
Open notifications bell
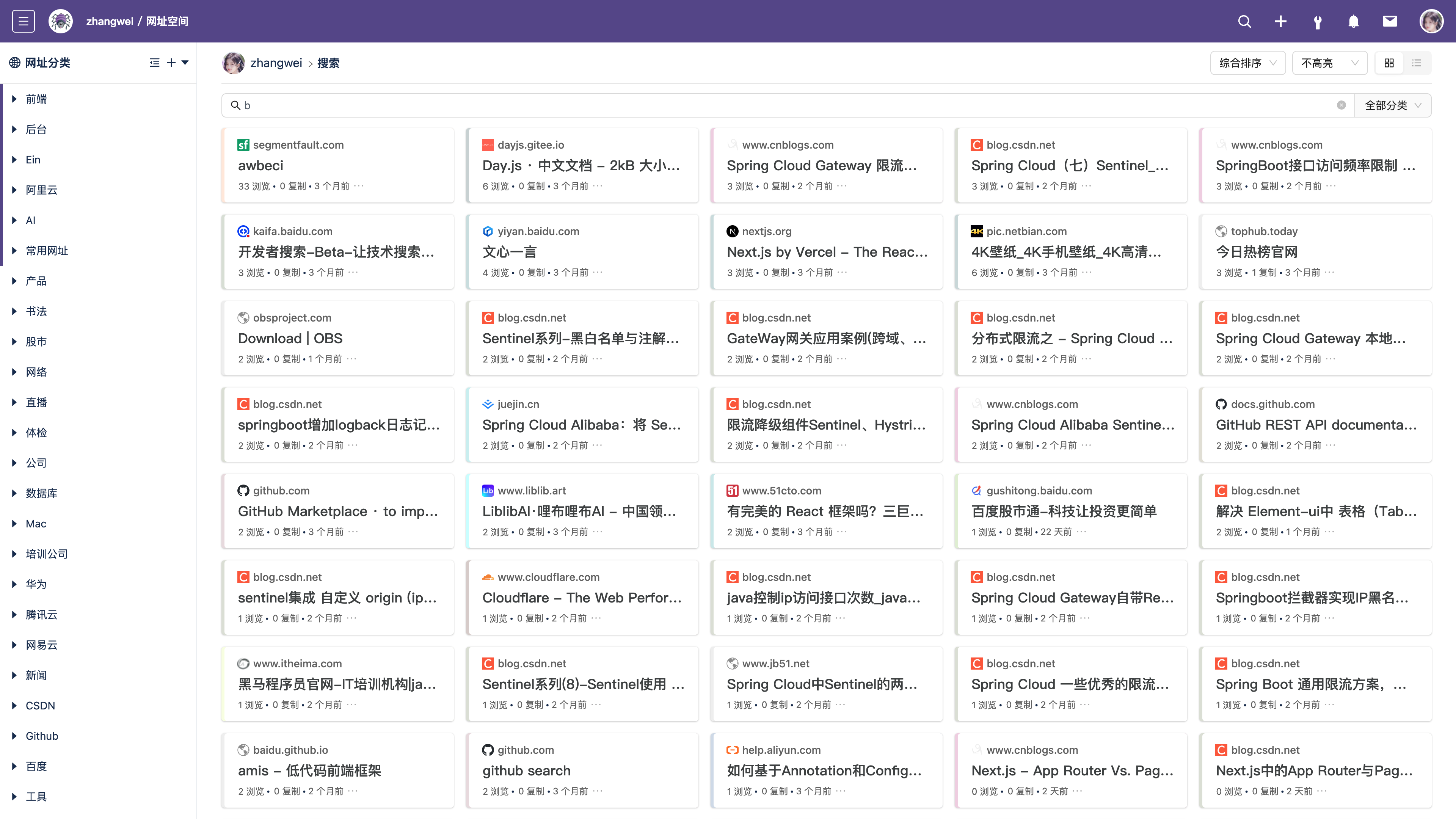[1353, 22]
